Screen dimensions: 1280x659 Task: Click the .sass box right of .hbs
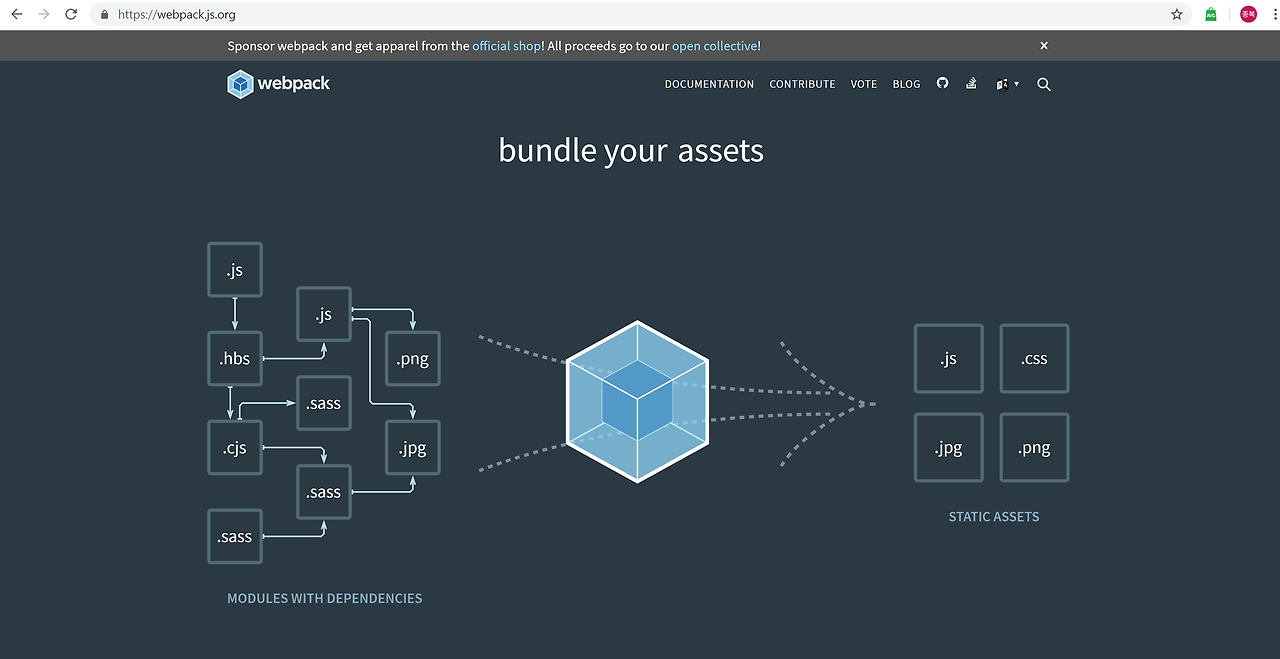pyautogui.click(x=324, y=403)
